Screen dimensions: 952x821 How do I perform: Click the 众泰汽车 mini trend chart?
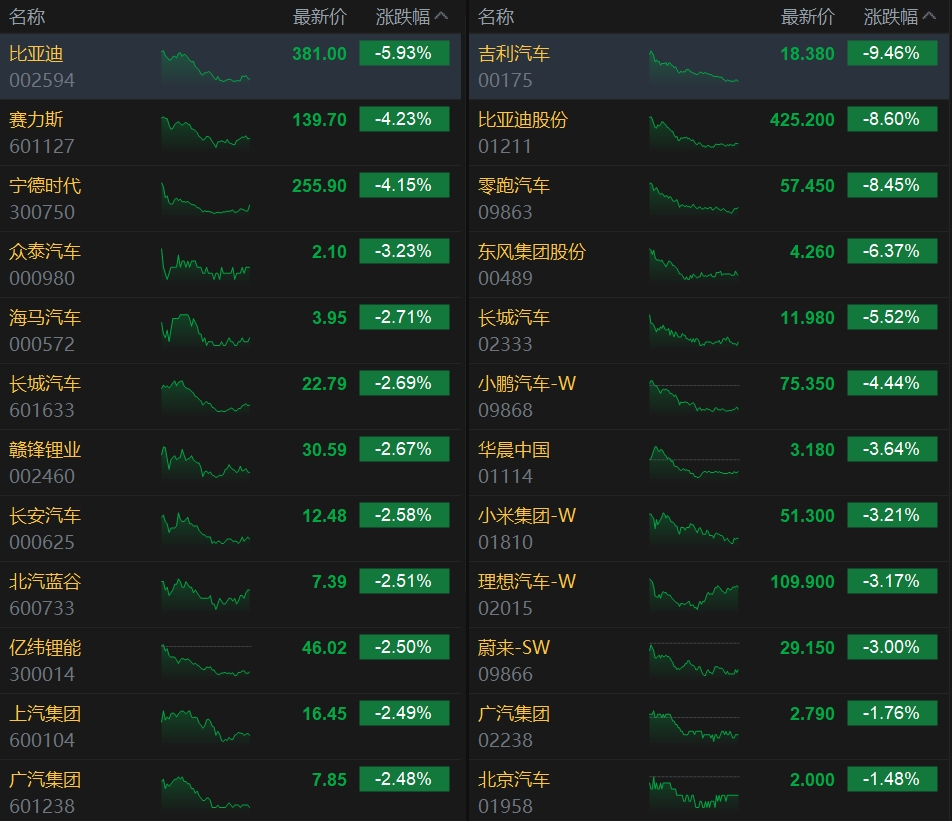click(205, 265)
